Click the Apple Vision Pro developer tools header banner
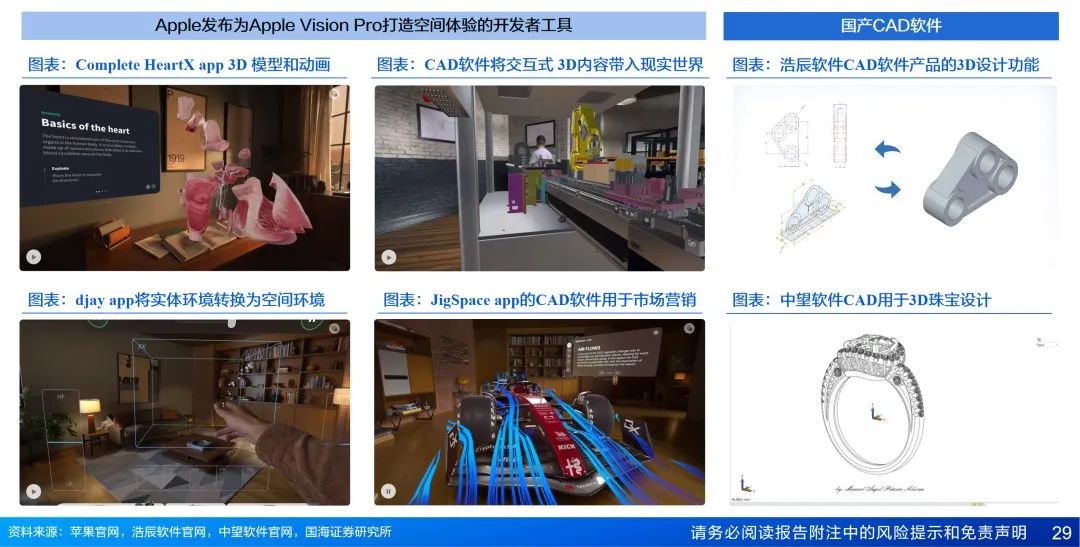 364,26
